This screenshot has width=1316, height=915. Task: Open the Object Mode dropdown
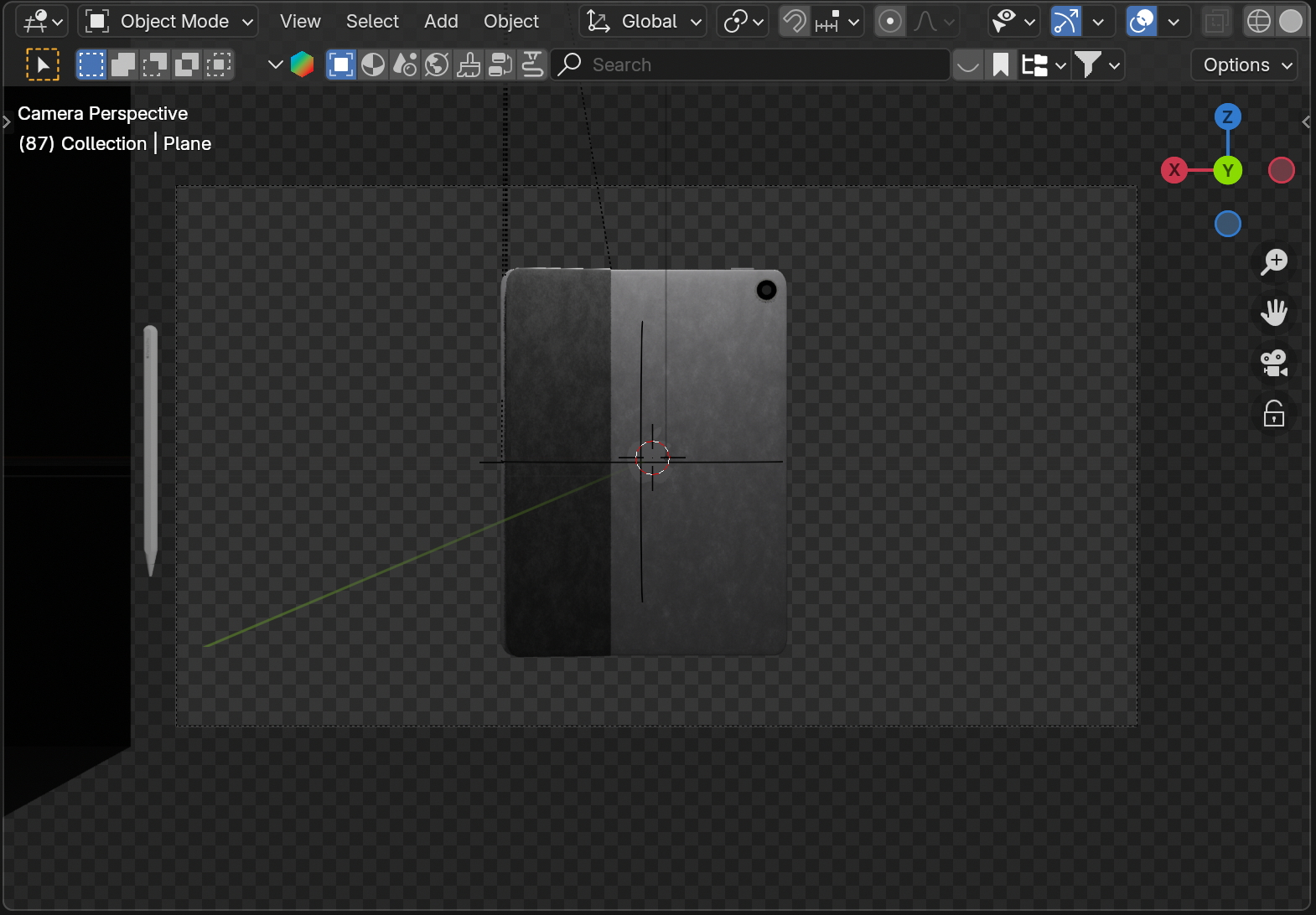[168, 22]
